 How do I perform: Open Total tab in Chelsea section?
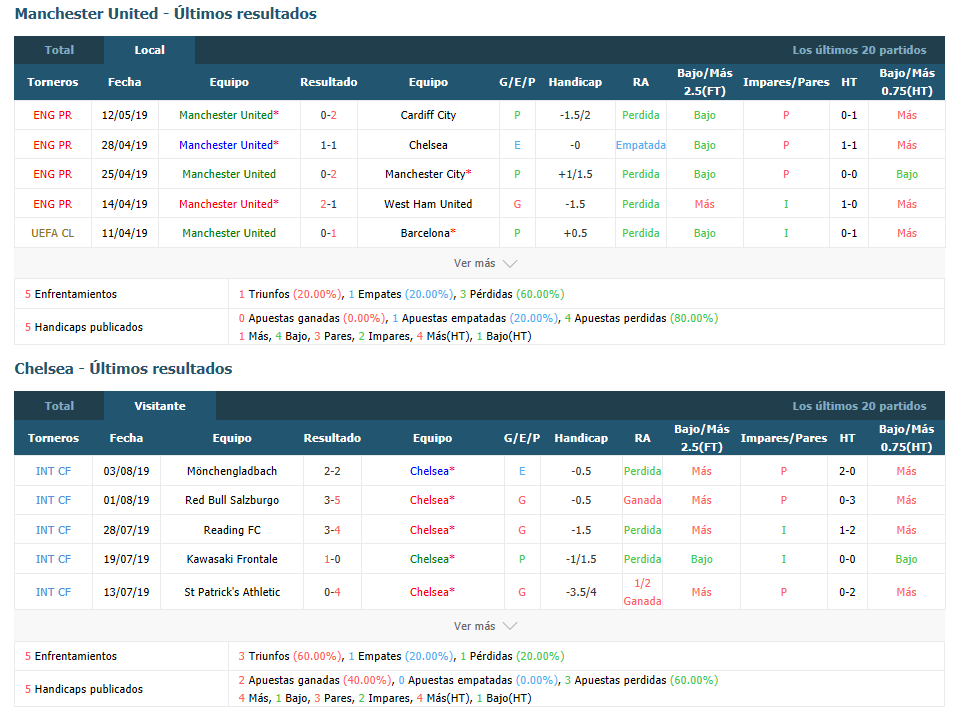[x=59, y=406]
